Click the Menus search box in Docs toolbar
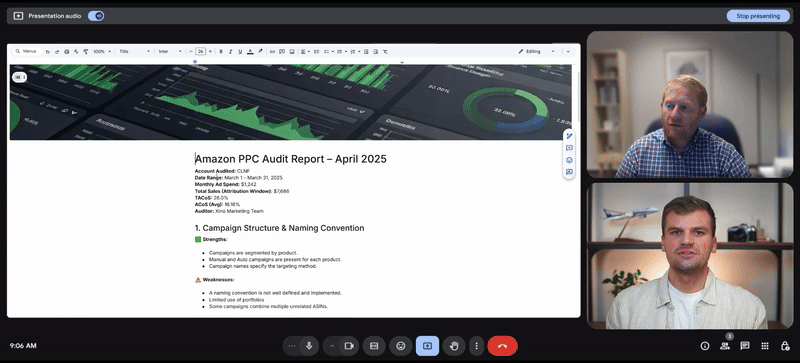The height and width of the screenshot is (363, 800). point(27,51)
